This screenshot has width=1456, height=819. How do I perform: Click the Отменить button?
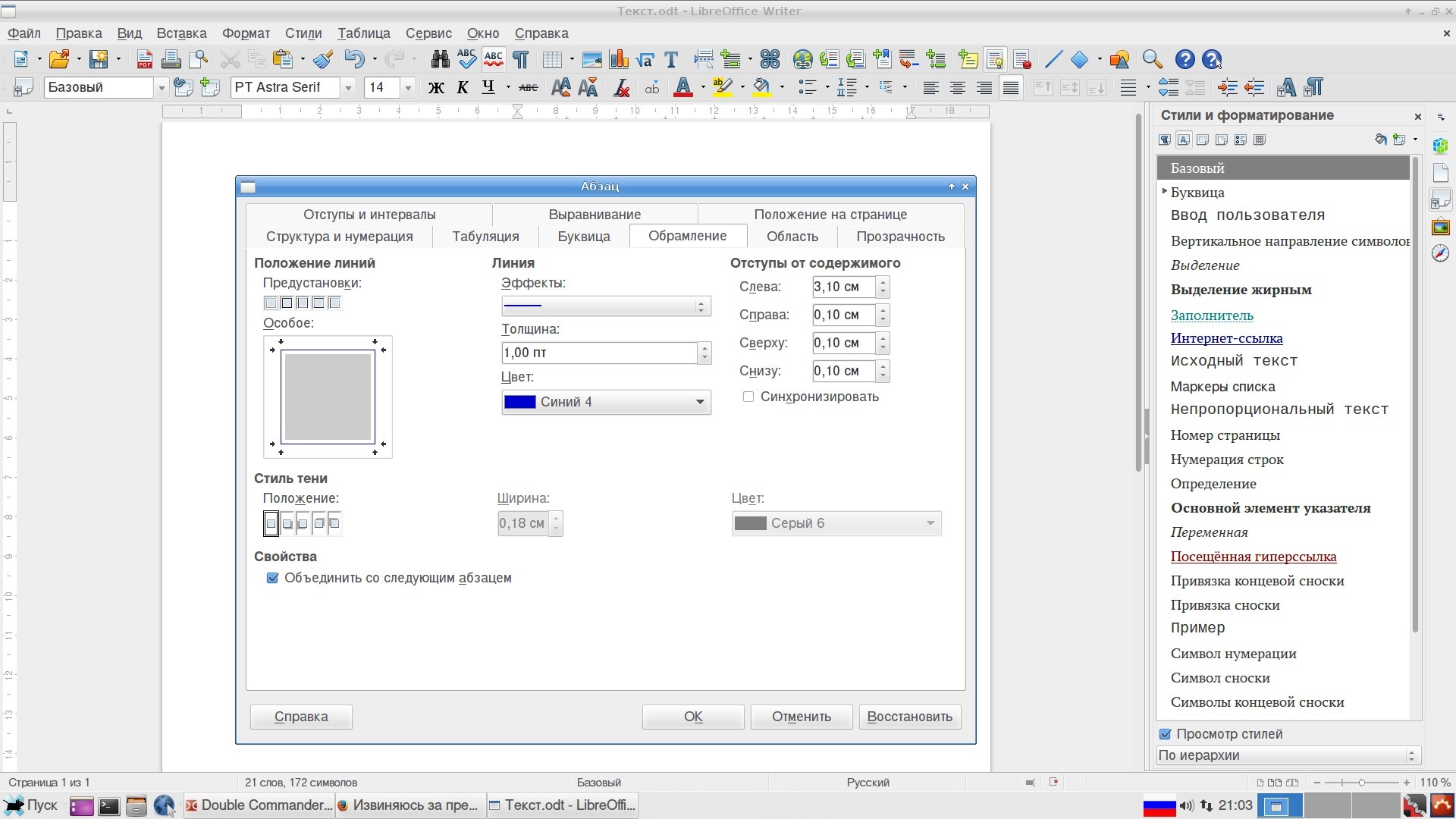(x=802, y=717)
